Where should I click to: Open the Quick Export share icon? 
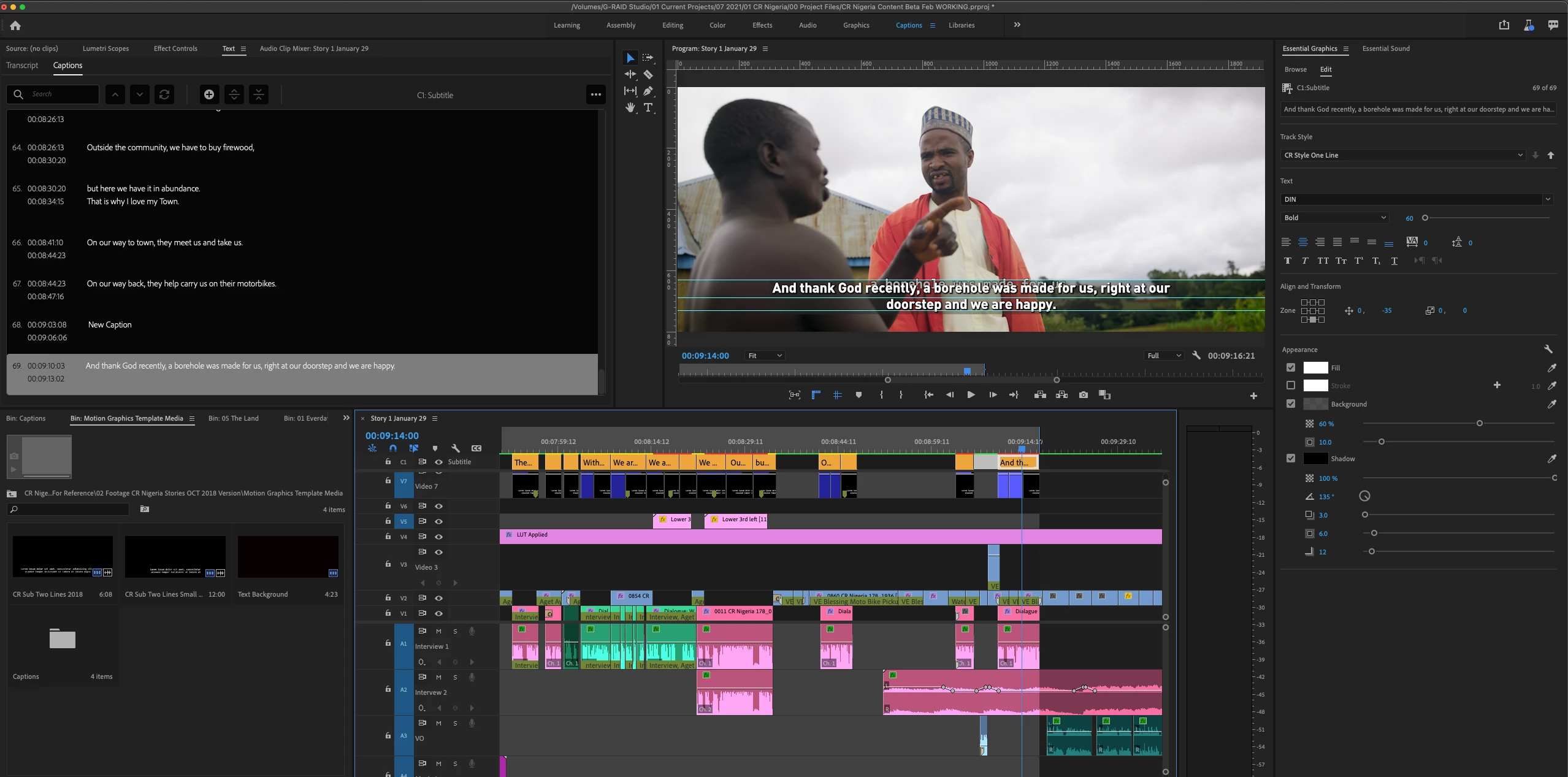pyautogui.click(x=1504, y=25)
